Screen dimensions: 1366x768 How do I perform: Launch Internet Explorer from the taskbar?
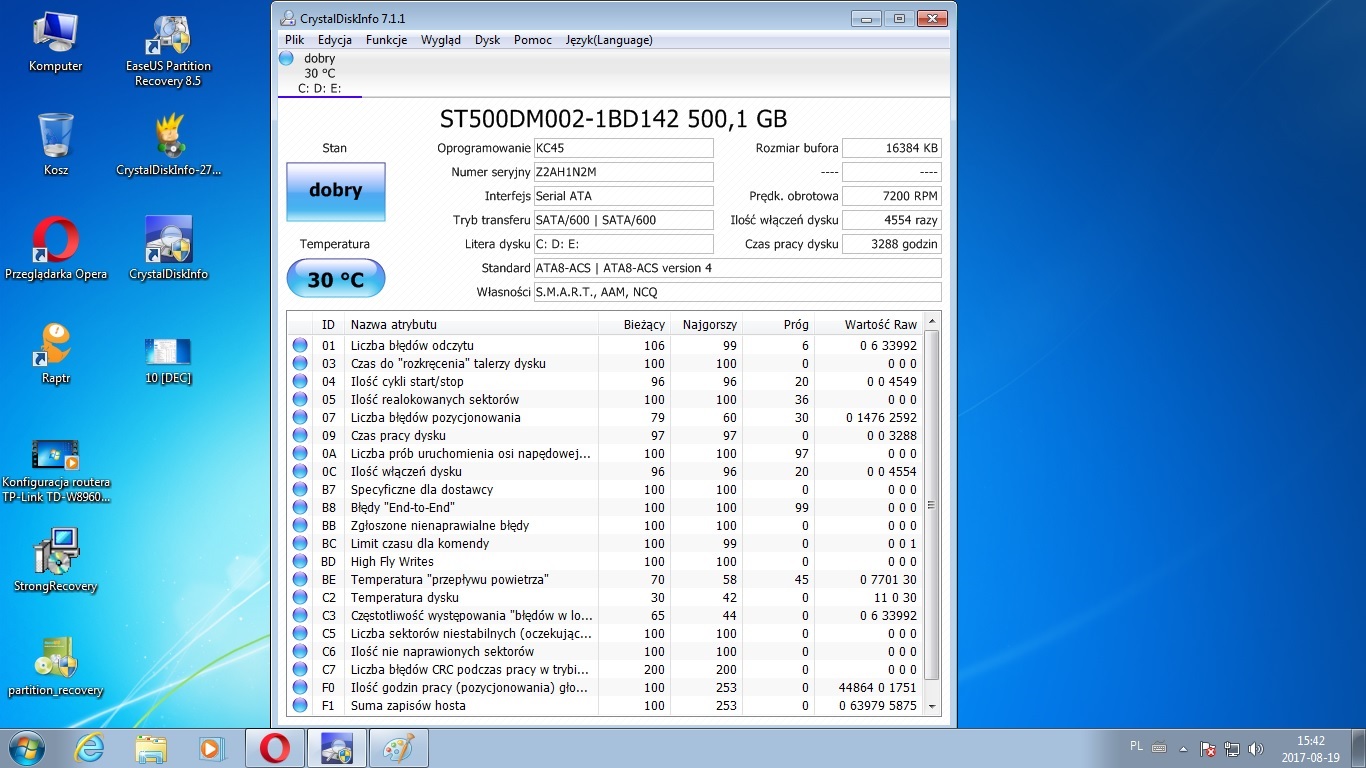click(90, 748)
